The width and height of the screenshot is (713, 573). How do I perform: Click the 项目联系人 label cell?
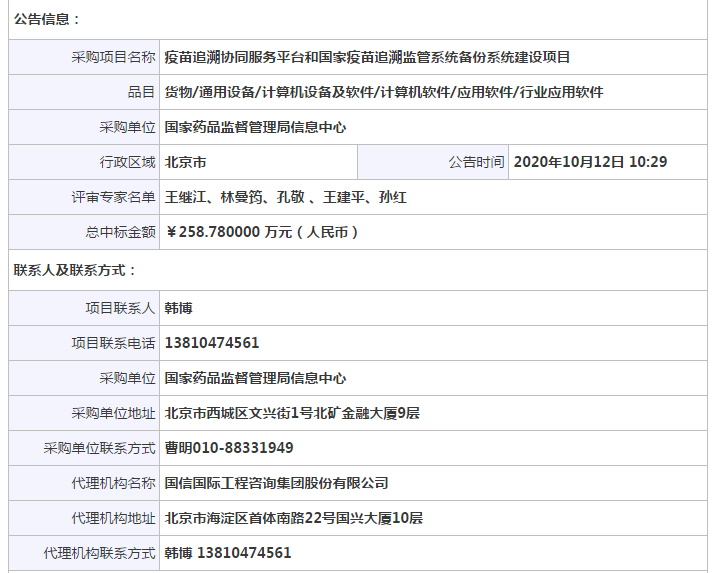(x=120, y=308)
